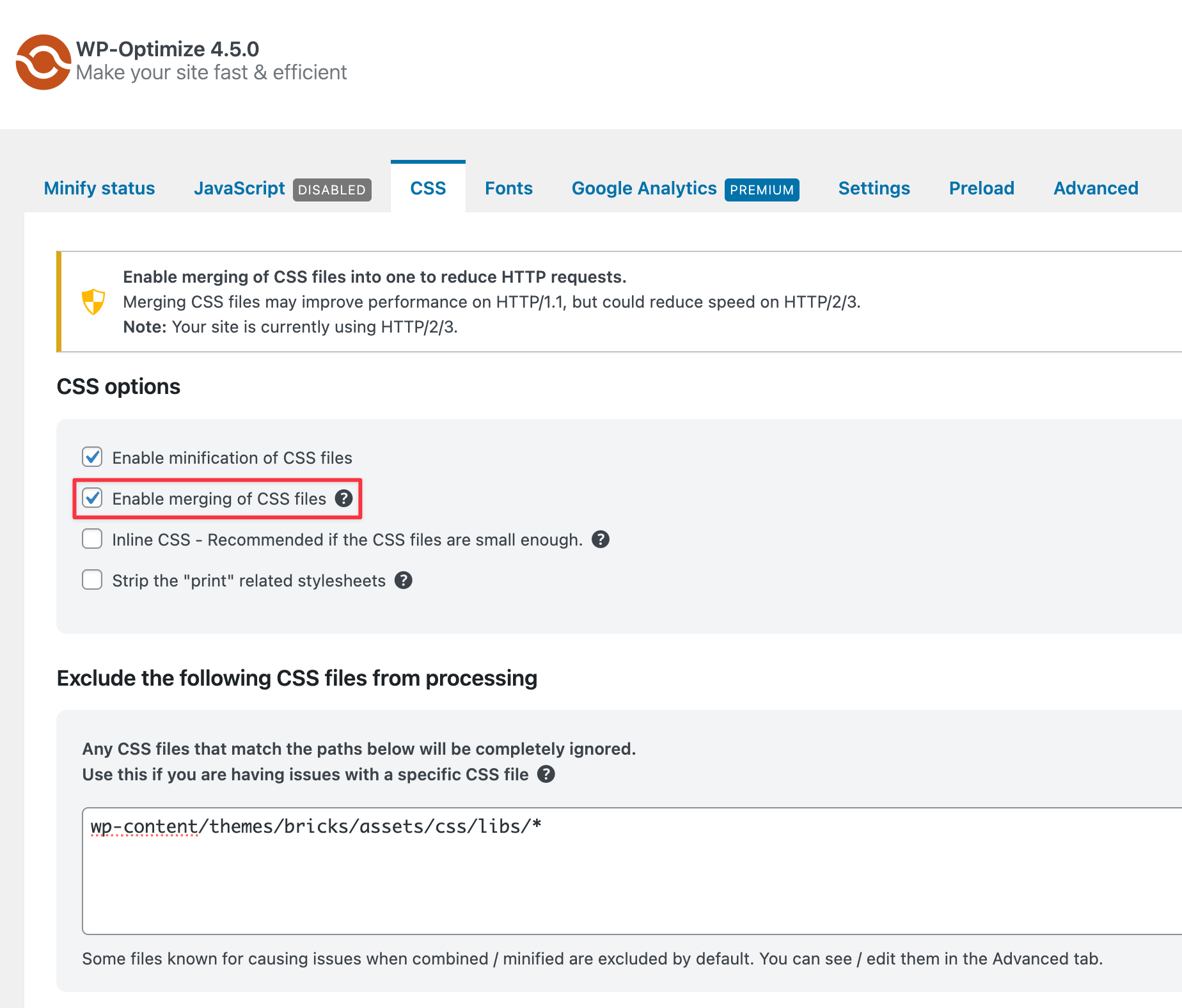The width and height of the screenshot is (1182, 1008).
Task: Click the WP-Optimize orange logo
Action: pos(43,62)
